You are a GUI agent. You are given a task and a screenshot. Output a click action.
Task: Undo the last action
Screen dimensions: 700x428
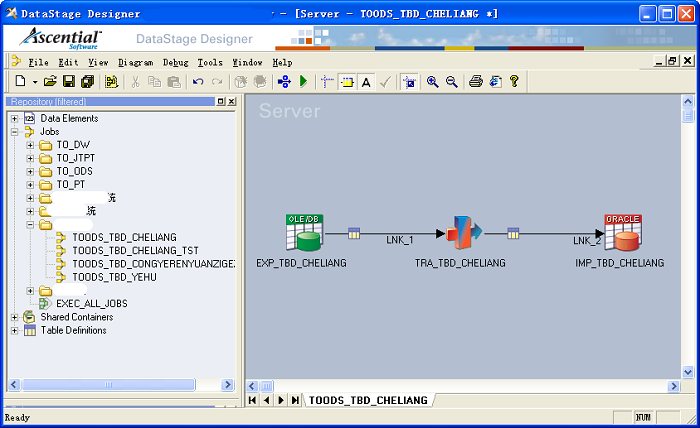tap(198, 81)
